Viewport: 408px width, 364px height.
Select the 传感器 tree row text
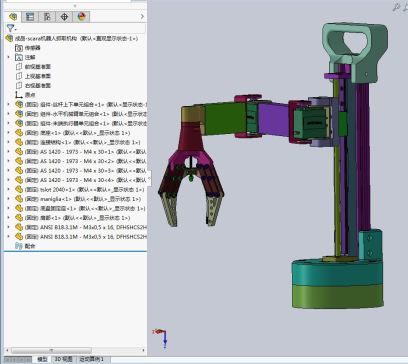[33, 48]
